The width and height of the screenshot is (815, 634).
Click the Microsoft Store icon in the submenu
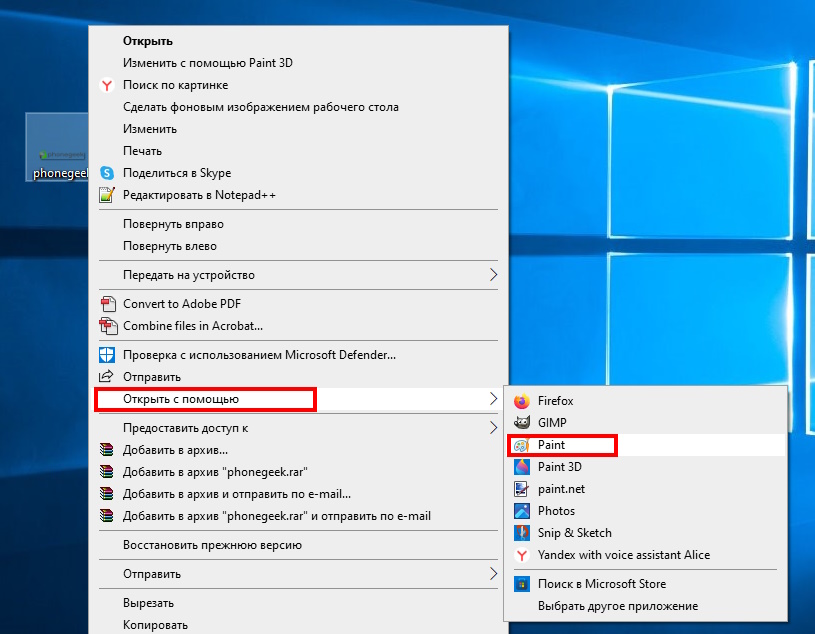522,584
